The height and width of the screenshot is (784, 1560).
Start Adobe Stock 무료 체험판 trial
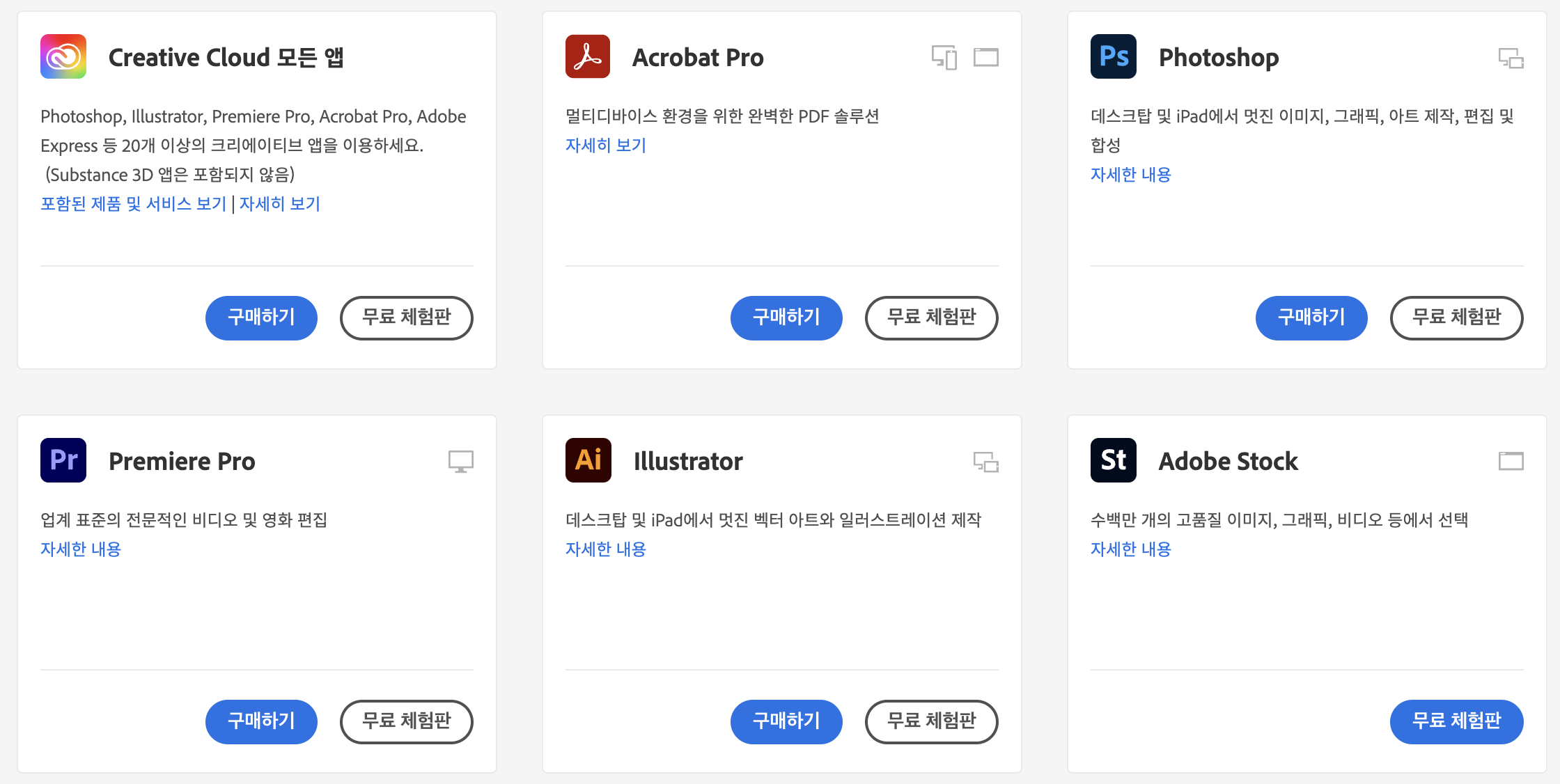(1456, 721)
